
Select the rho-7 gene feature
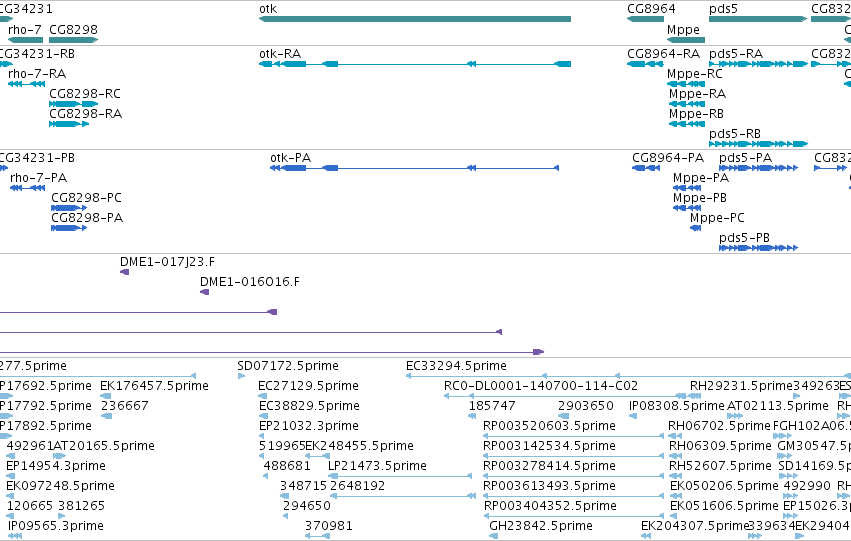(x=26, y=40)
